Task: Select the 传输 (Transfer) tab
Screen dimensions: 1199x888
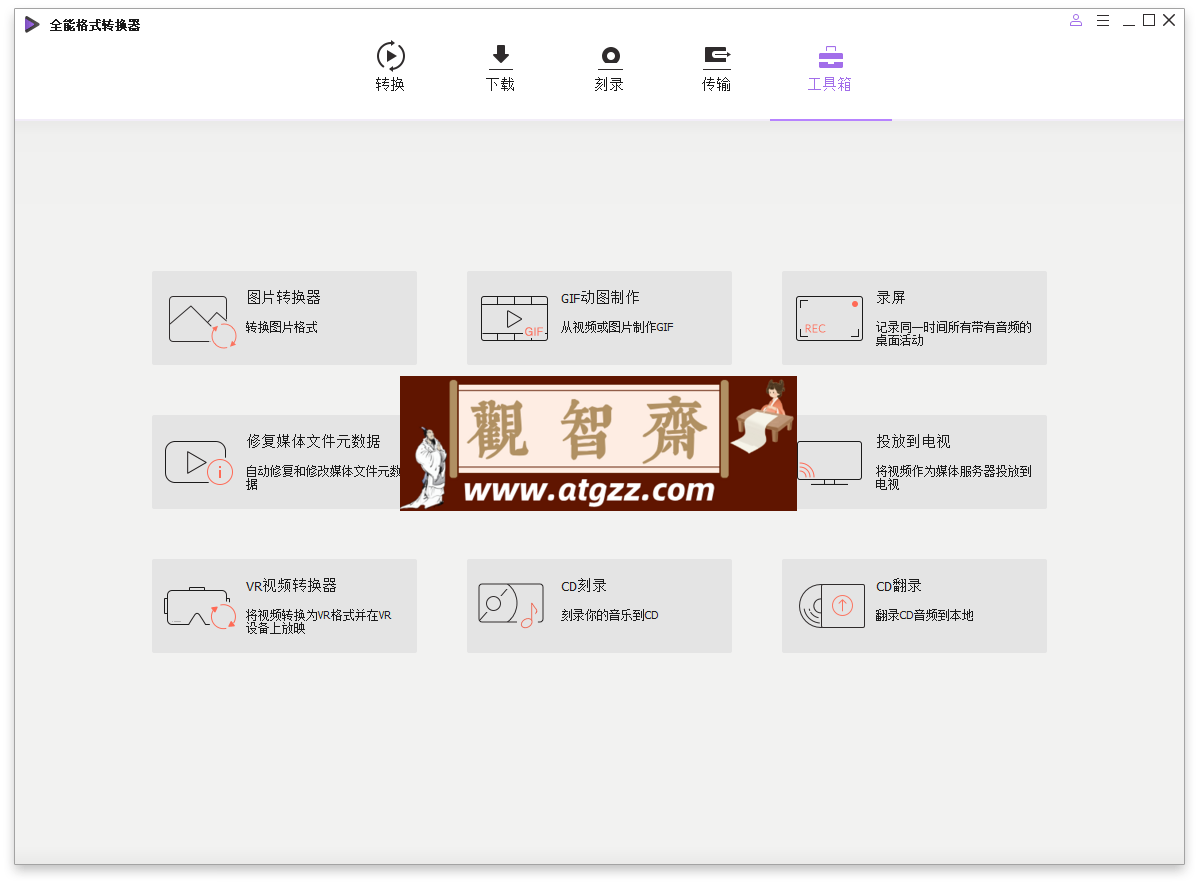Action: pos(716,67)
